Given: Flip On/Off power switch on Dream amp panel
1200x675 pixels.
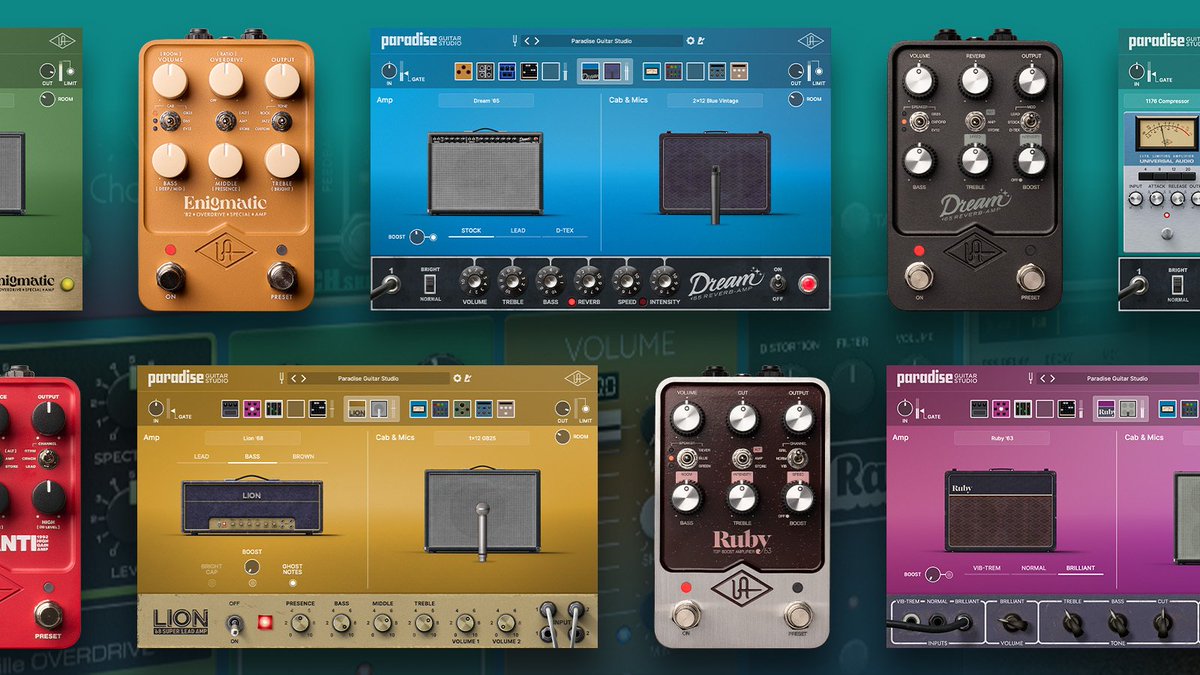Looking at the screenshot, I should (x=778, y=285).
